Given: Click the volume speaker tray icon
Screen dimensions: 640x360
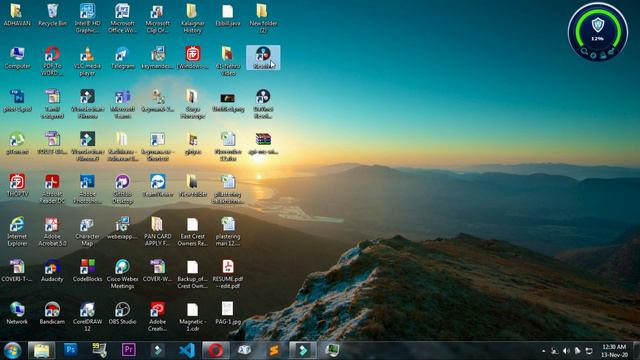Looking at the screenshot, I should [x=566, y=351].
